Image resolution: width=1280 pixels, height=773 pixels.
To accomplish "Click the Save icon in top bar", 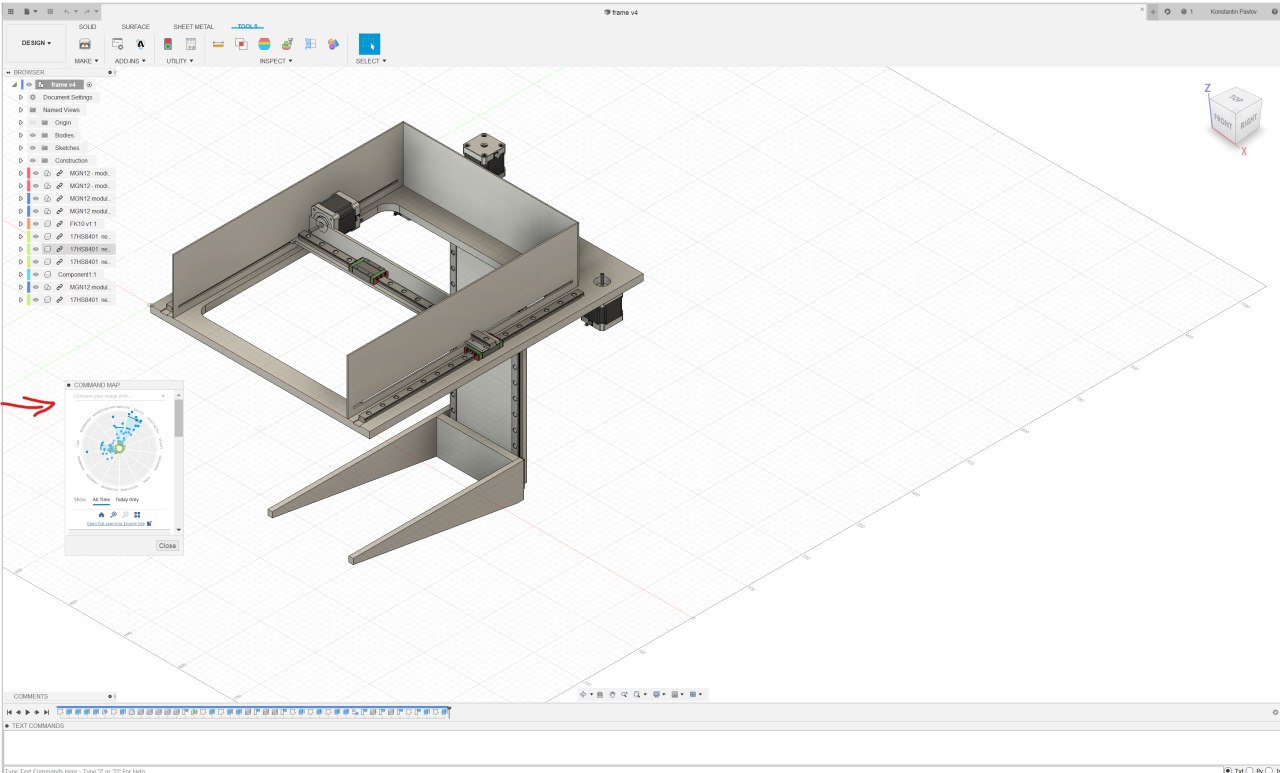I will (50, 11).
